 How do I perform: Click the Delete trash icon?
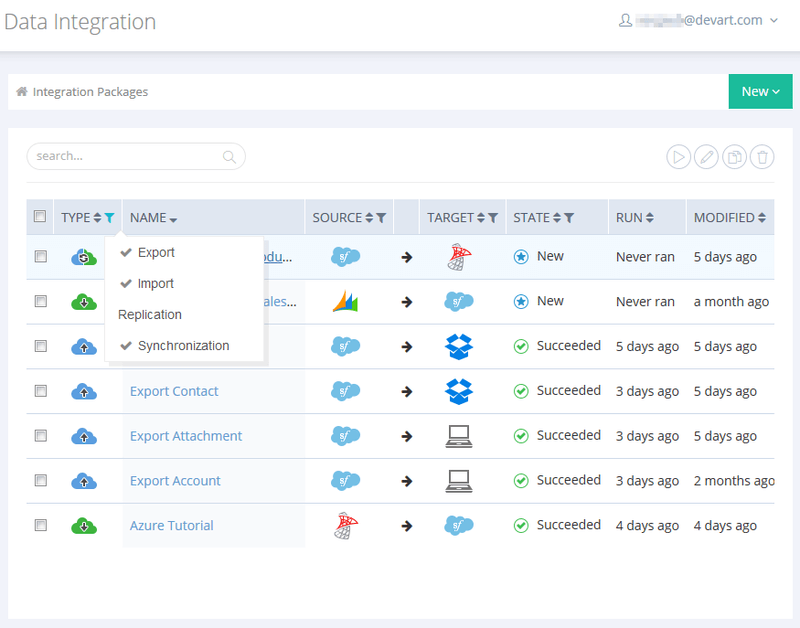click(x=762, y=157)
